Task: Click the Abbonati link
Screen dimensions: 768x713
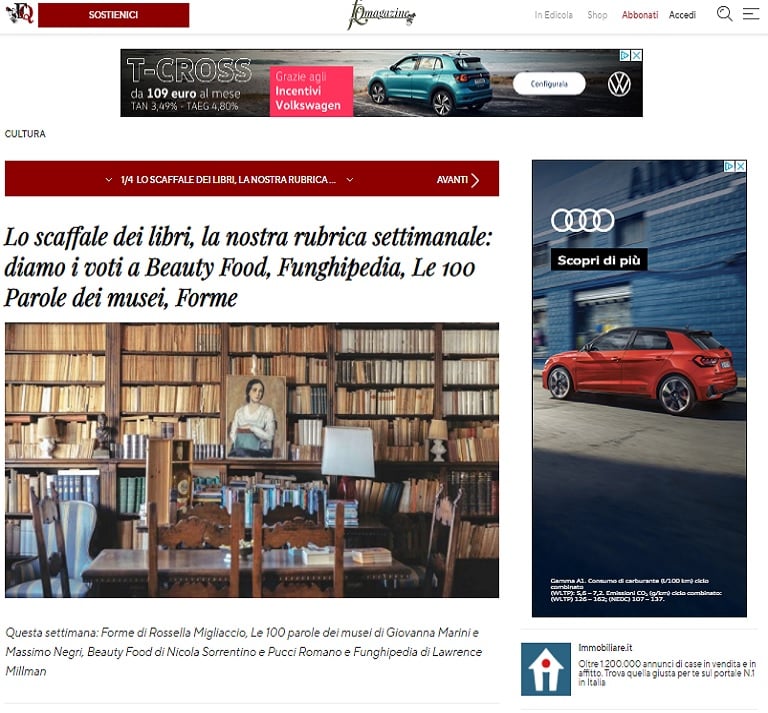Action: pos(640,15)
